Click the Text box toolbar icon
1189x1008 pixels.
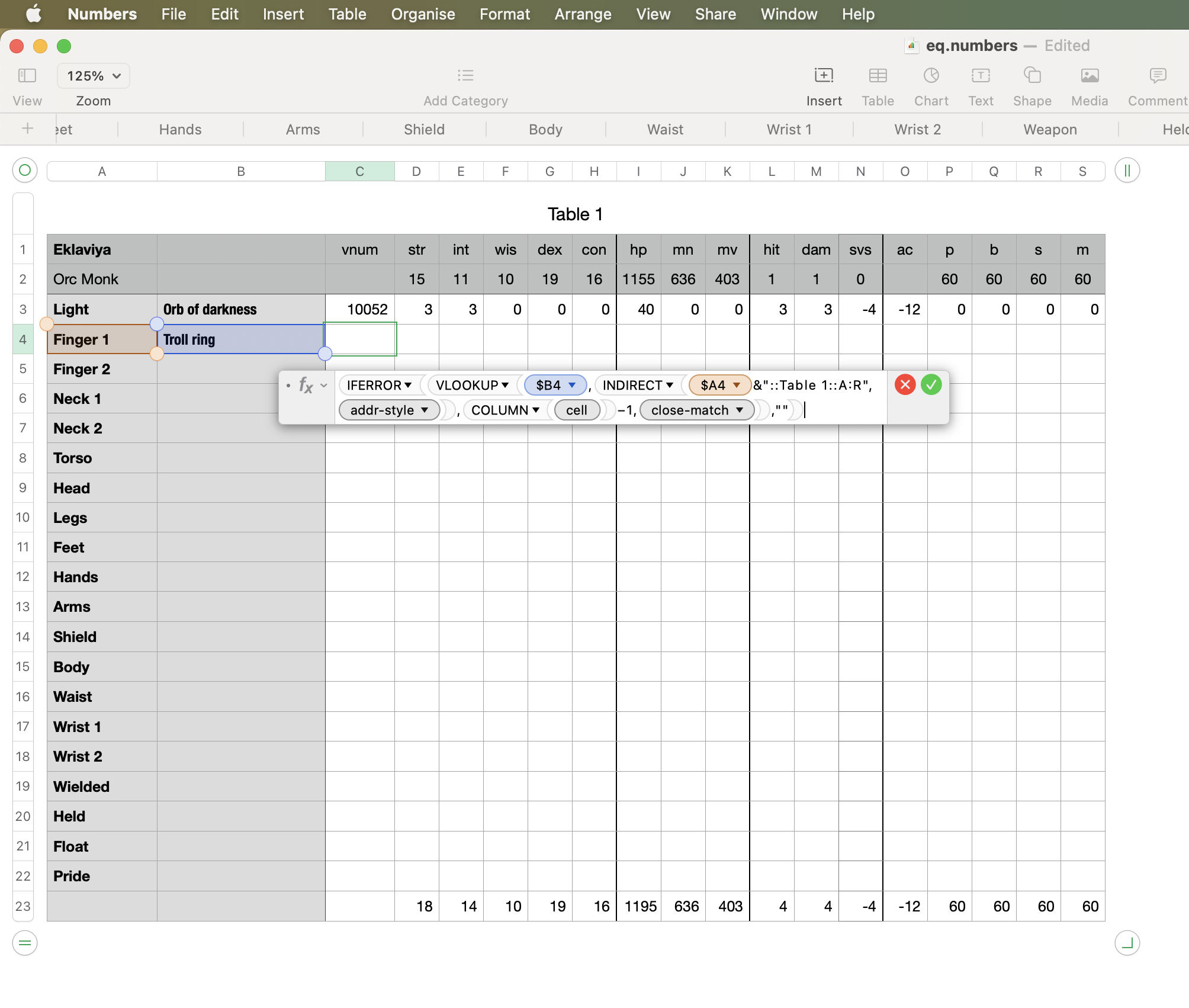981,76
